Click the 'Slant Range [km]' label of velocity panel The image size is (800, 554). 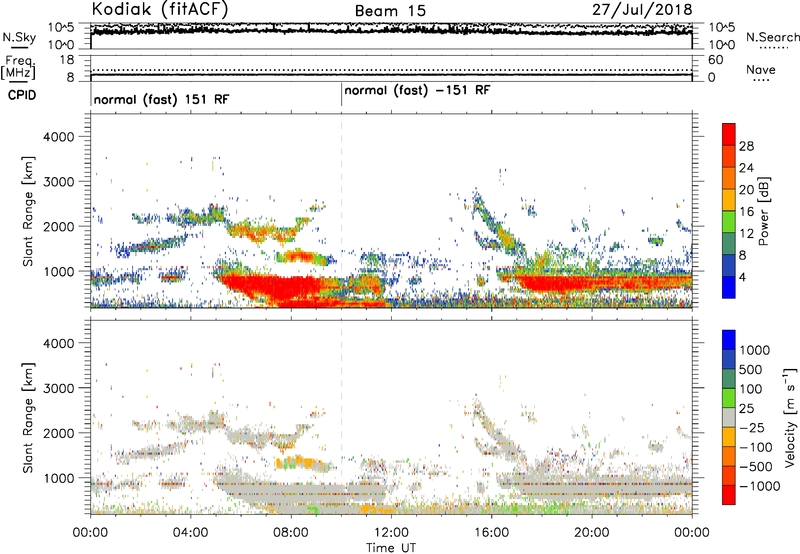tap(28, 418)
